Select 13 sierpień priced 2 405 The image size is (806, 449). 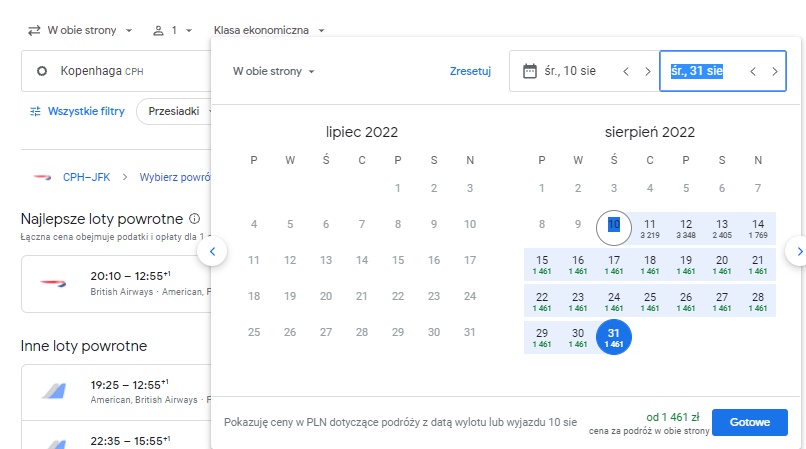[722, 228]
